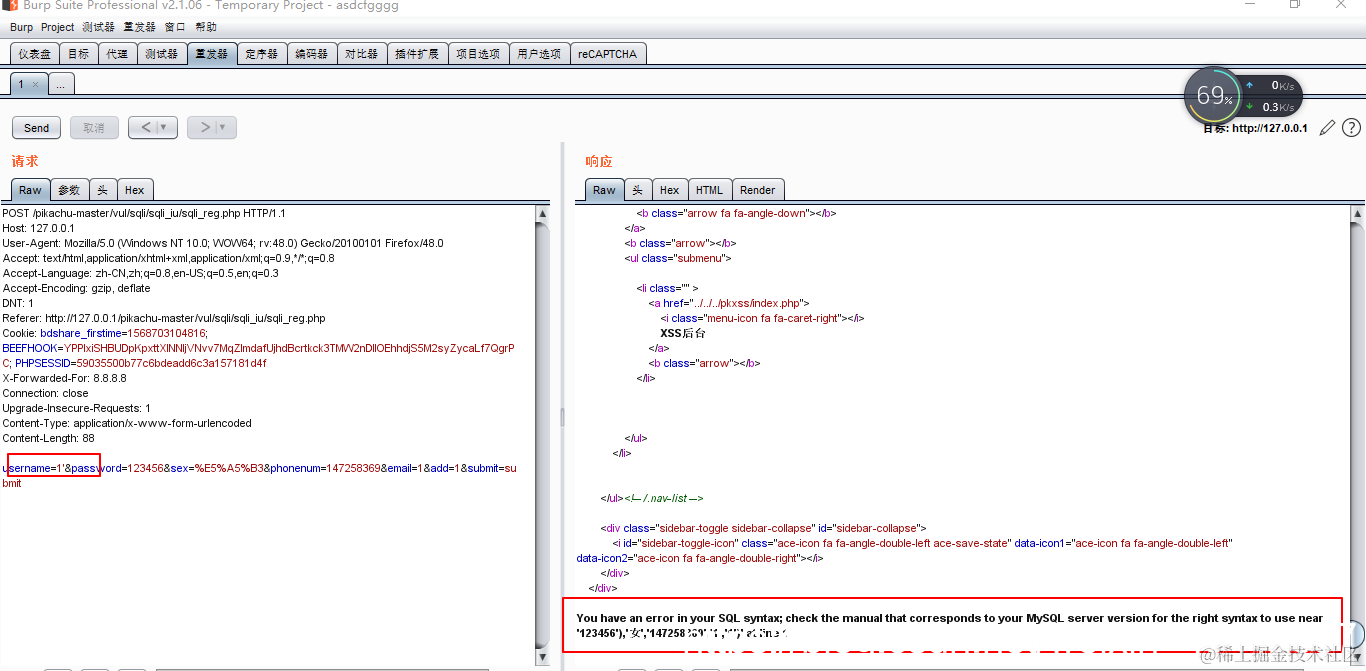This screenshot has height=671, width=1366.
Task: Open the 项目选项 tab
Action: [x=478, y=54]
